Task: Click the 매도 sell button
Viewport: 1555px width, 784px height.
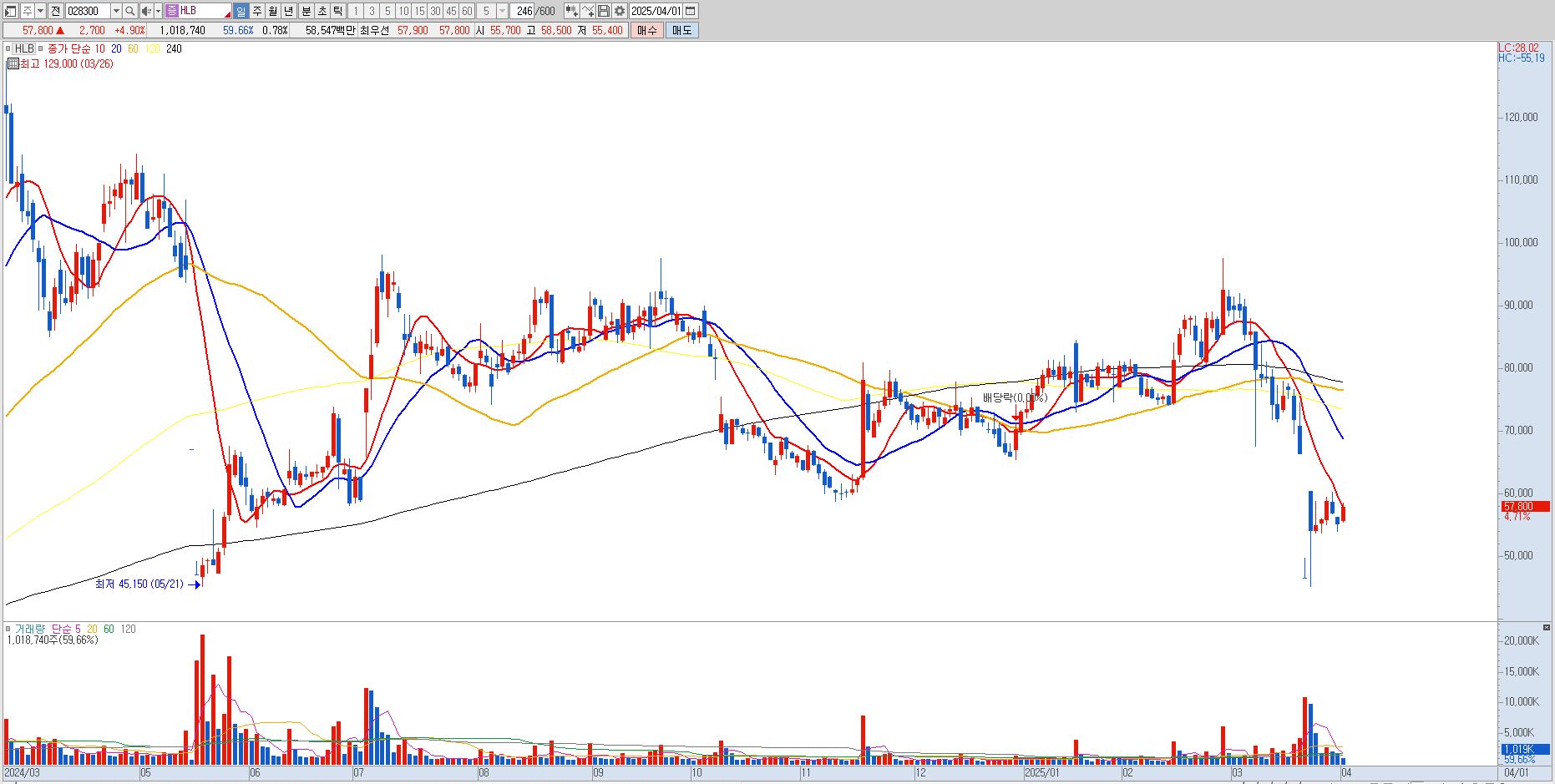Action: pos(681,30)
